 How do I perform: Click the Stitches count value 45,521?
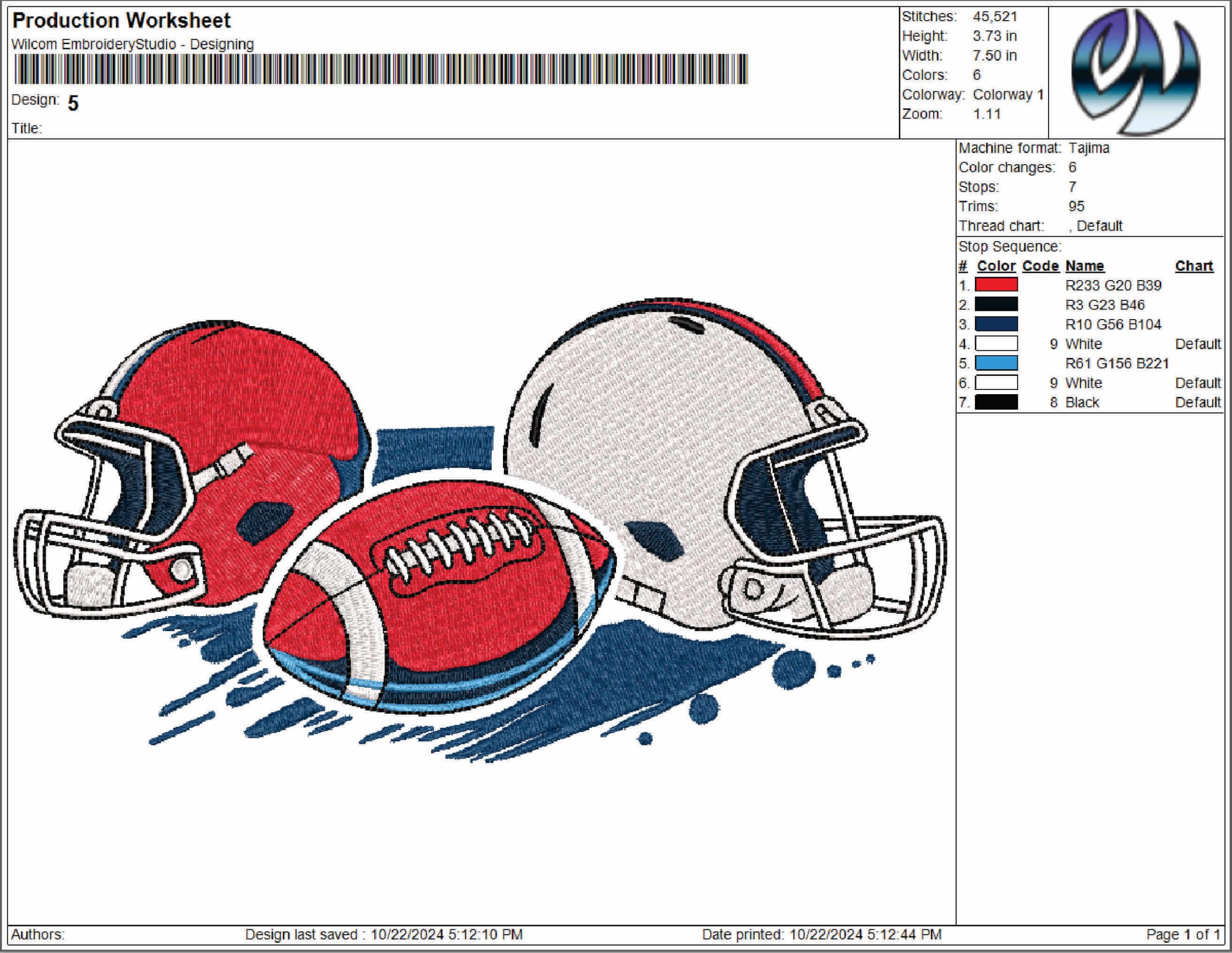coord(995,16)
